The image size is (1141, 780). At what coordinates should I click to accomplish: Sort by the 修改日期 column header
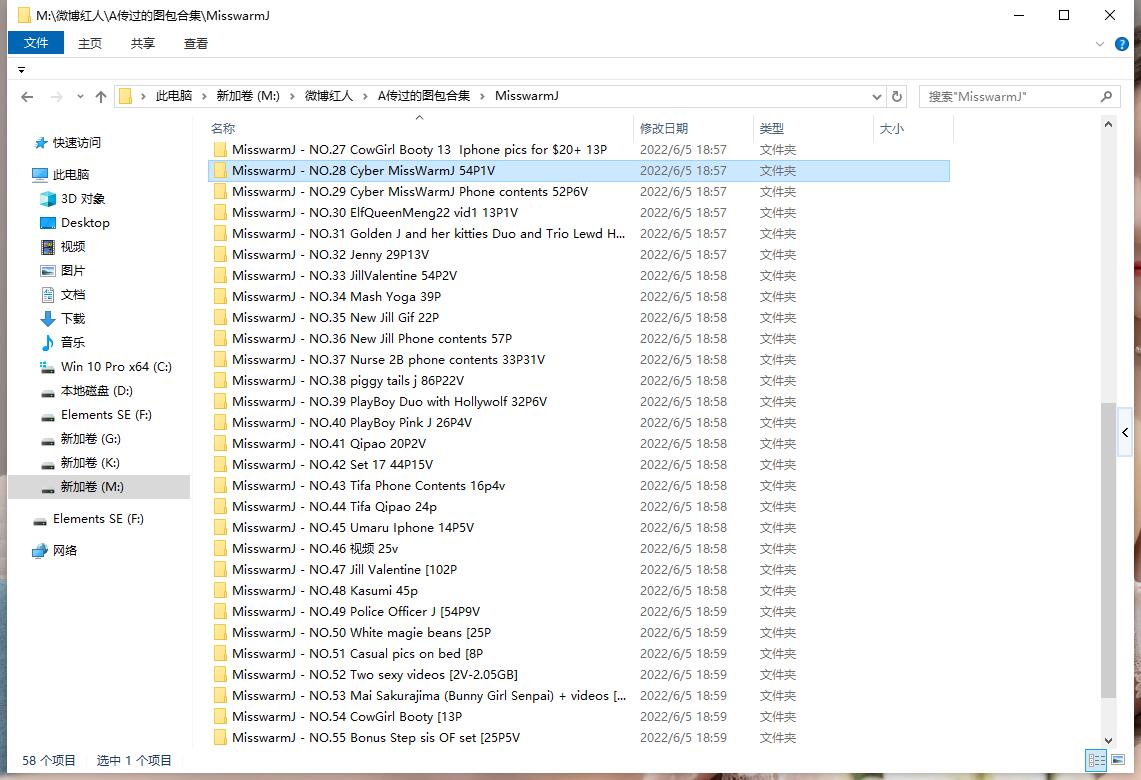point(664,129)
